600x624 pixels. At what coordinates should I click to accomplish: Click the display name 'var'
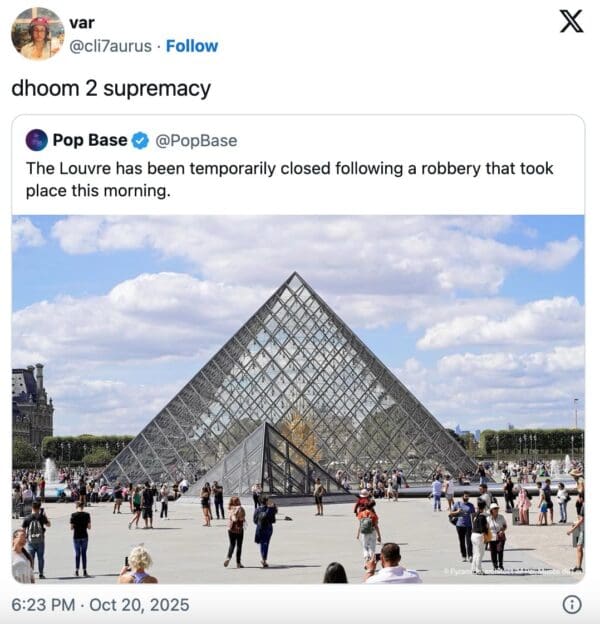82,23
